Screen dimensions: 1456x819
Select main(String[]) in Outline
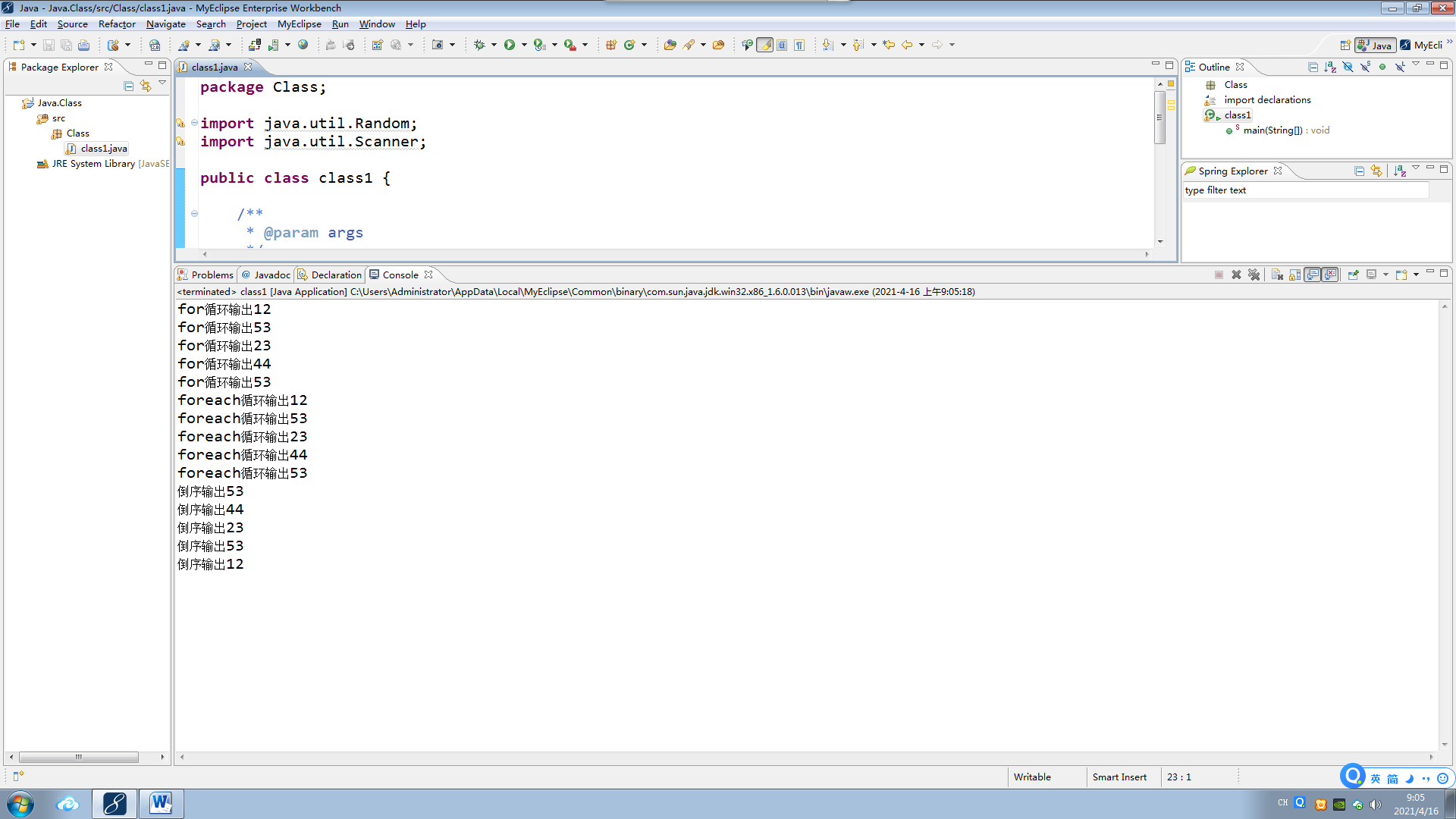click(1273, 130)
